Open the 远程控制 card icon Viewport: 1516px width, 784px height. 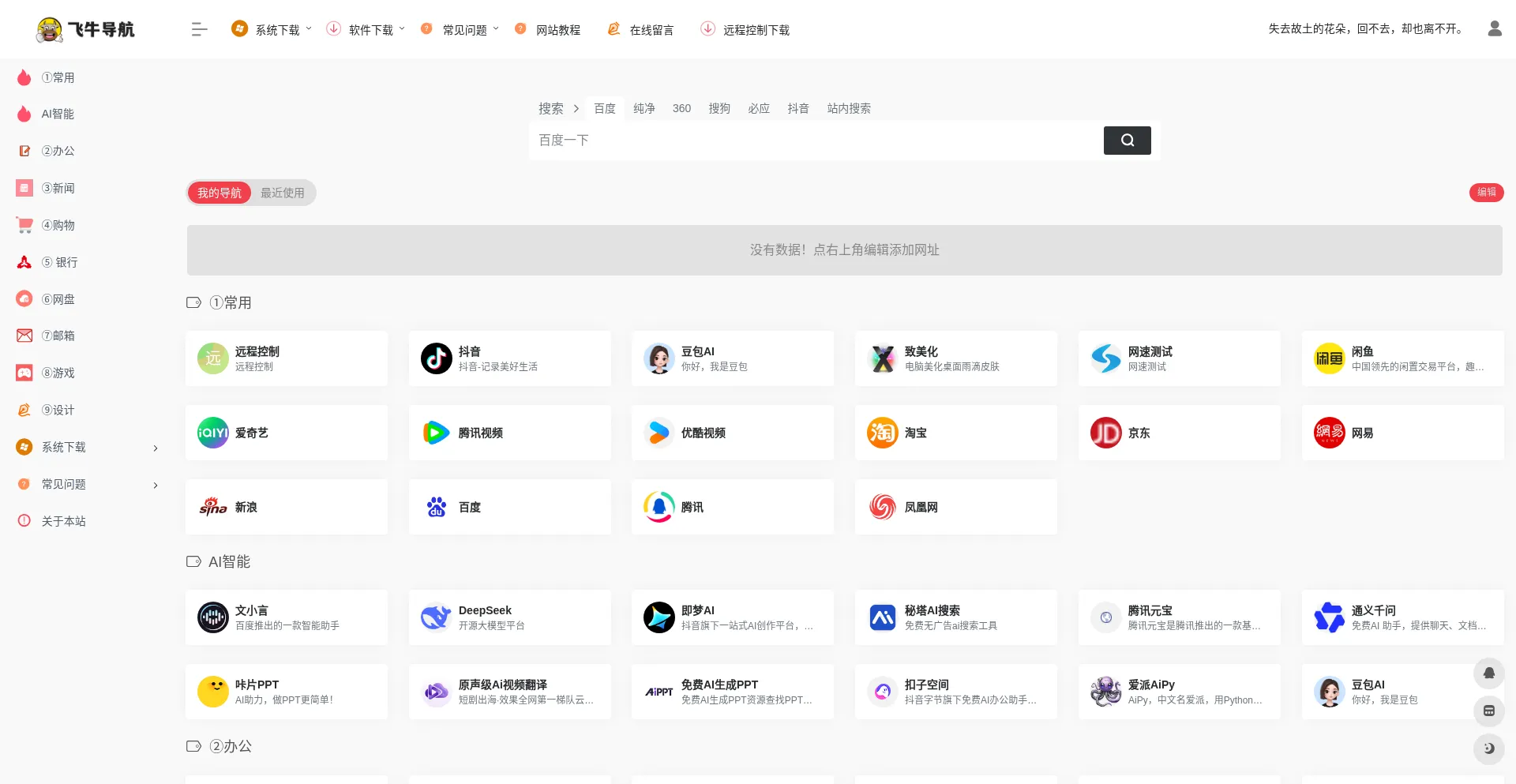[x=212, y=358]
